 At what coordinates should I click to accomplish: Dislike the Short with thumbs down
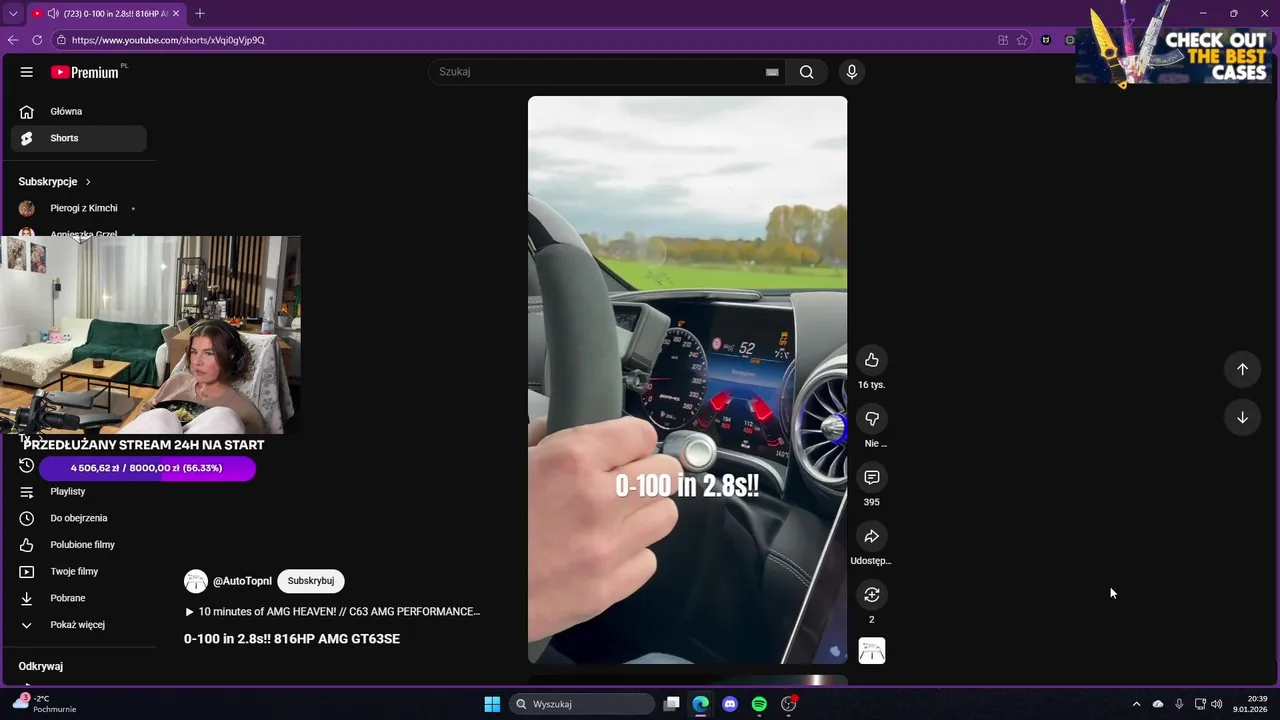click(872, 419)
